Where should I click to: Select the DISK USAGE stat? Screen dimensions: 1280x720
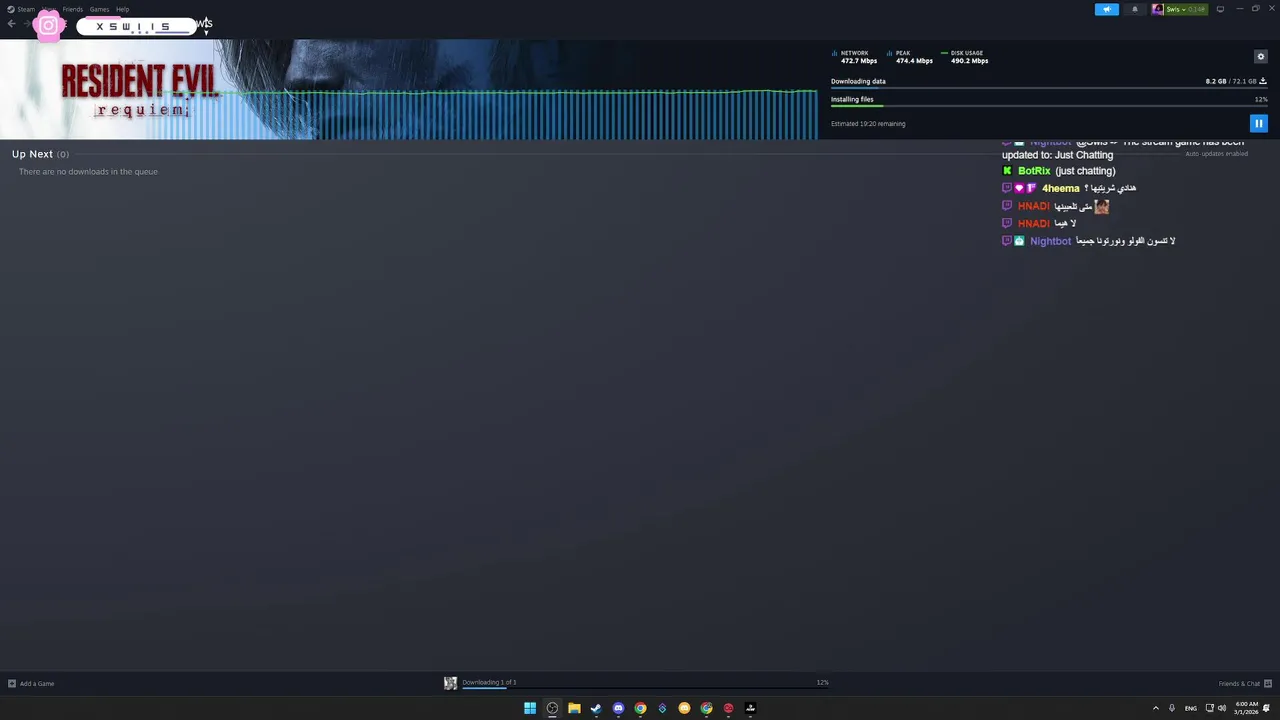click(965, 57)
